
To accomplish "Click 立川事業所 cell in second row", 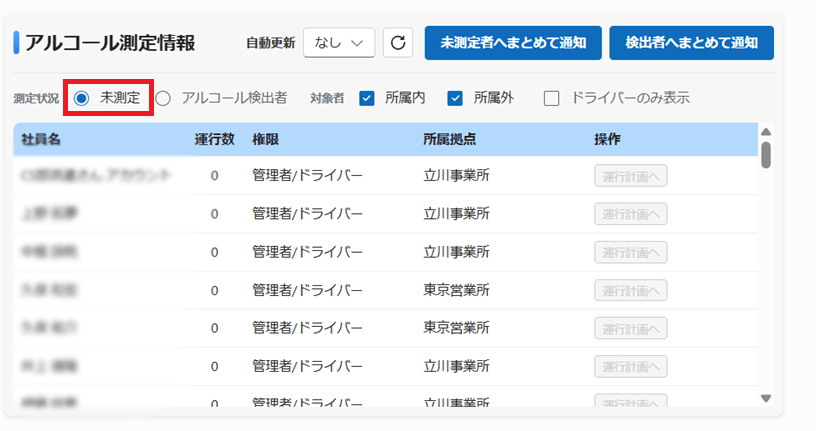I will coord(456,213).
